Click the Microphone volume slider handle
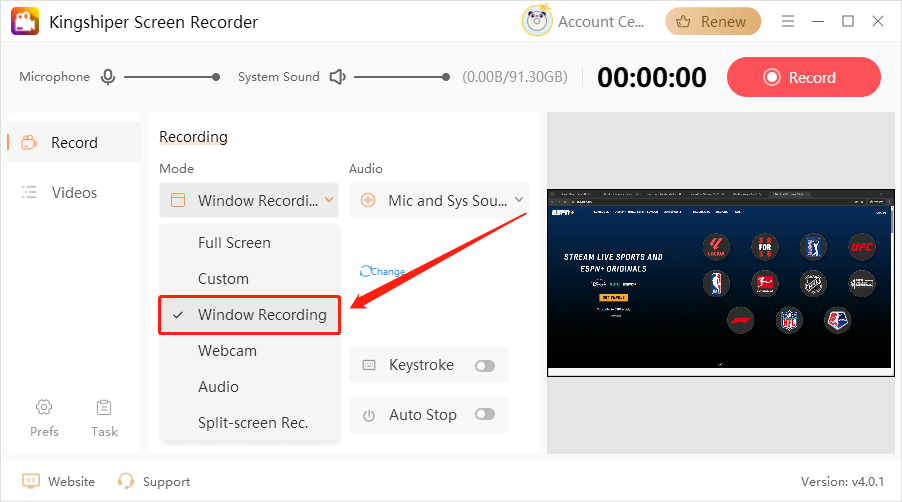 point(216,77)
